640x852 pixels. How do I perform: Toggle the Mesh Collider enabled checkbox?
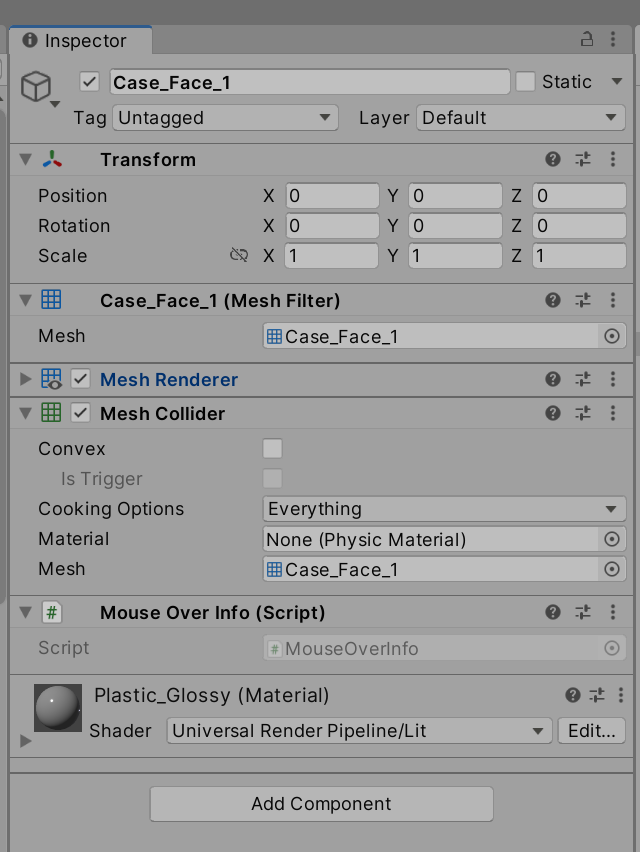[81, 412]
